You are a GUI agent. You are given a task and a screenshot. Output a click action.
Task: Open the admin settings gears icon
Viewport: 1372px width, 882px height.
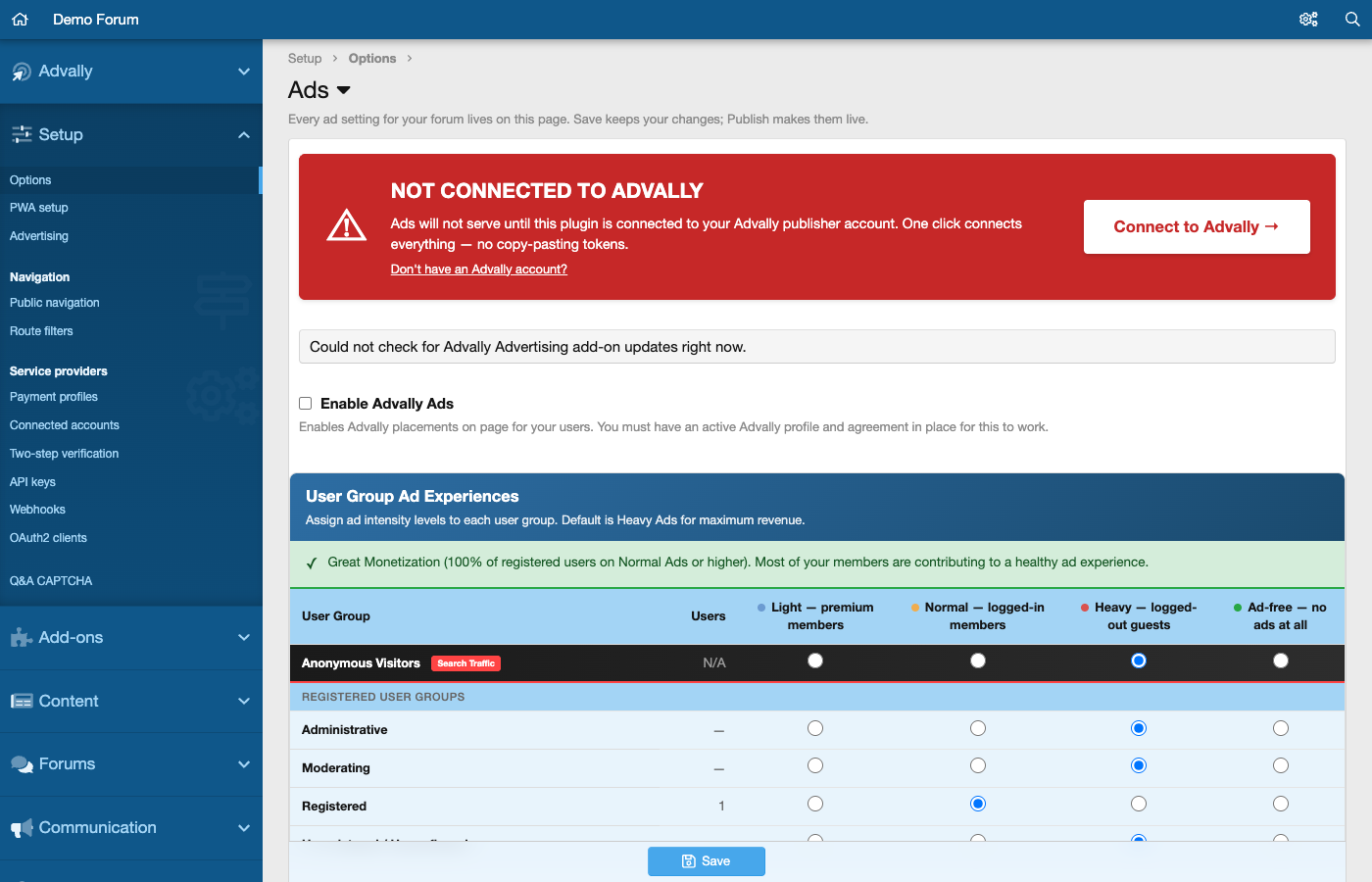pyautogui.click(x=1308, y=20)
